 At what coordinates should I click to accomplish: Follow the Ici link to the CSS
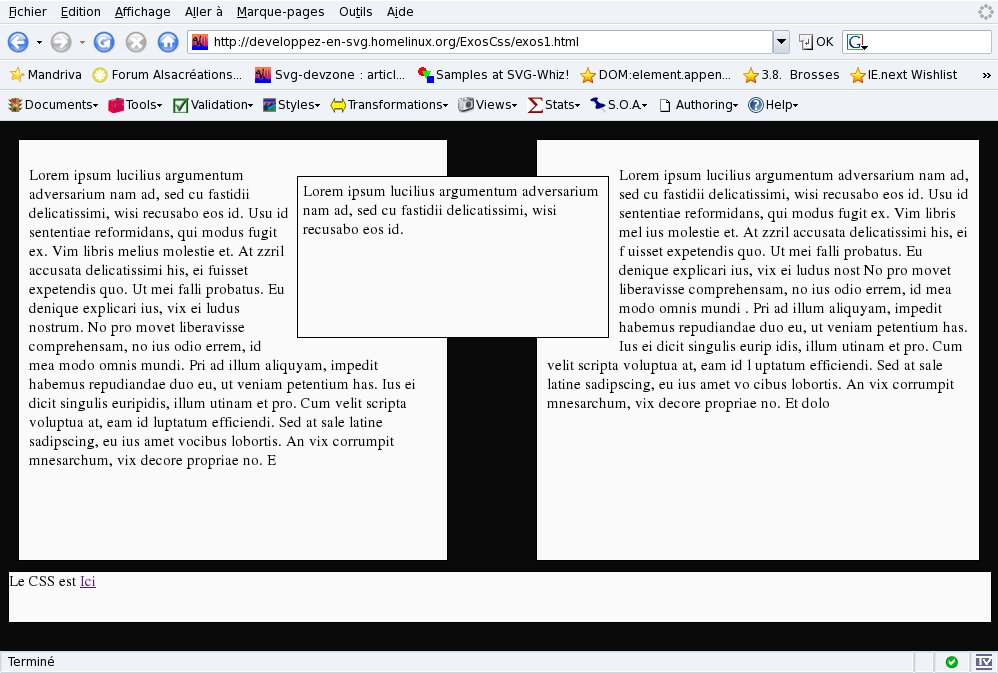88,581
